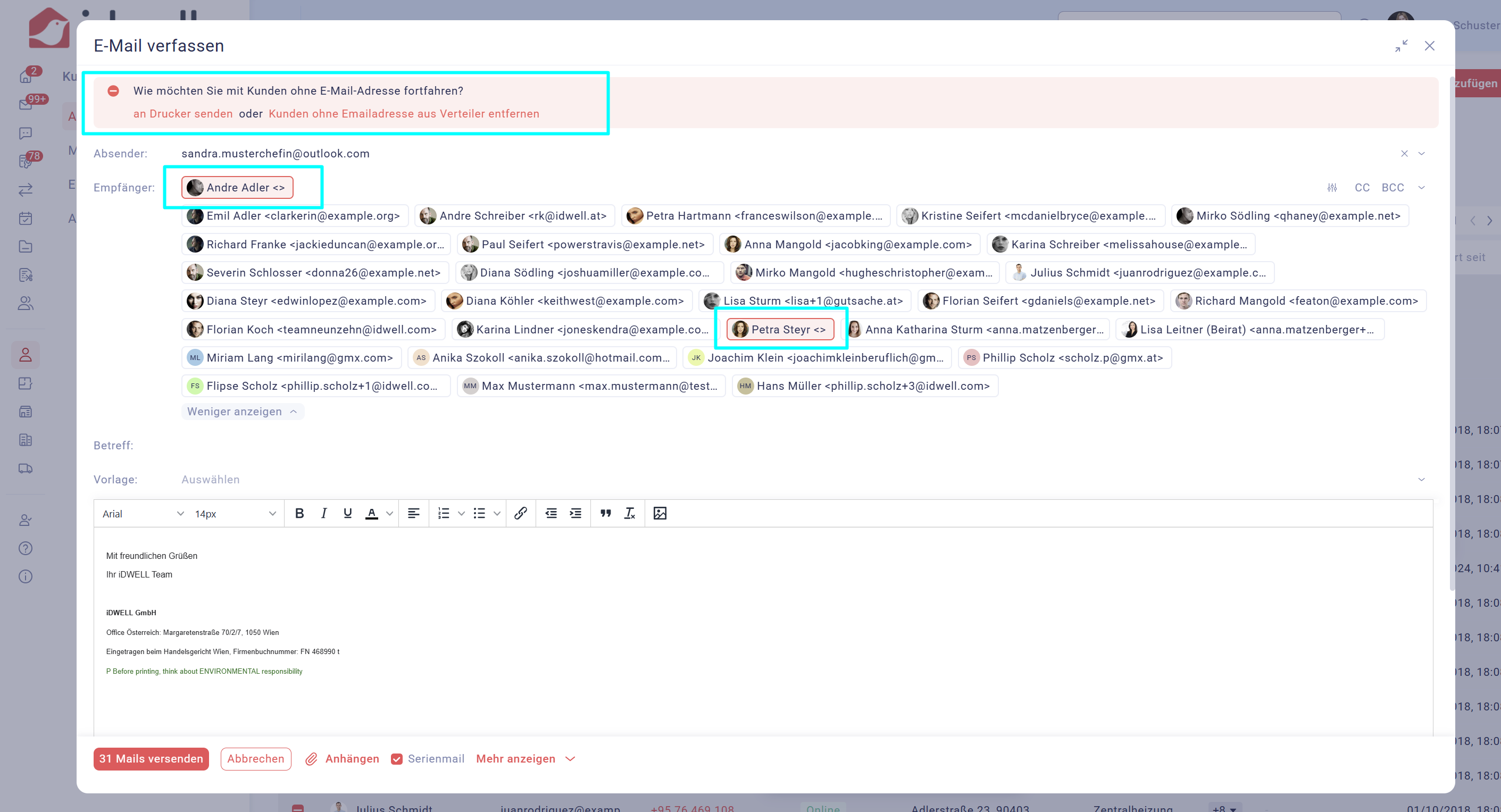Viewport: 1501px width, 812px height.
Task: Expand the Absender sender dropdown chevron
Action: point(1421,154)
